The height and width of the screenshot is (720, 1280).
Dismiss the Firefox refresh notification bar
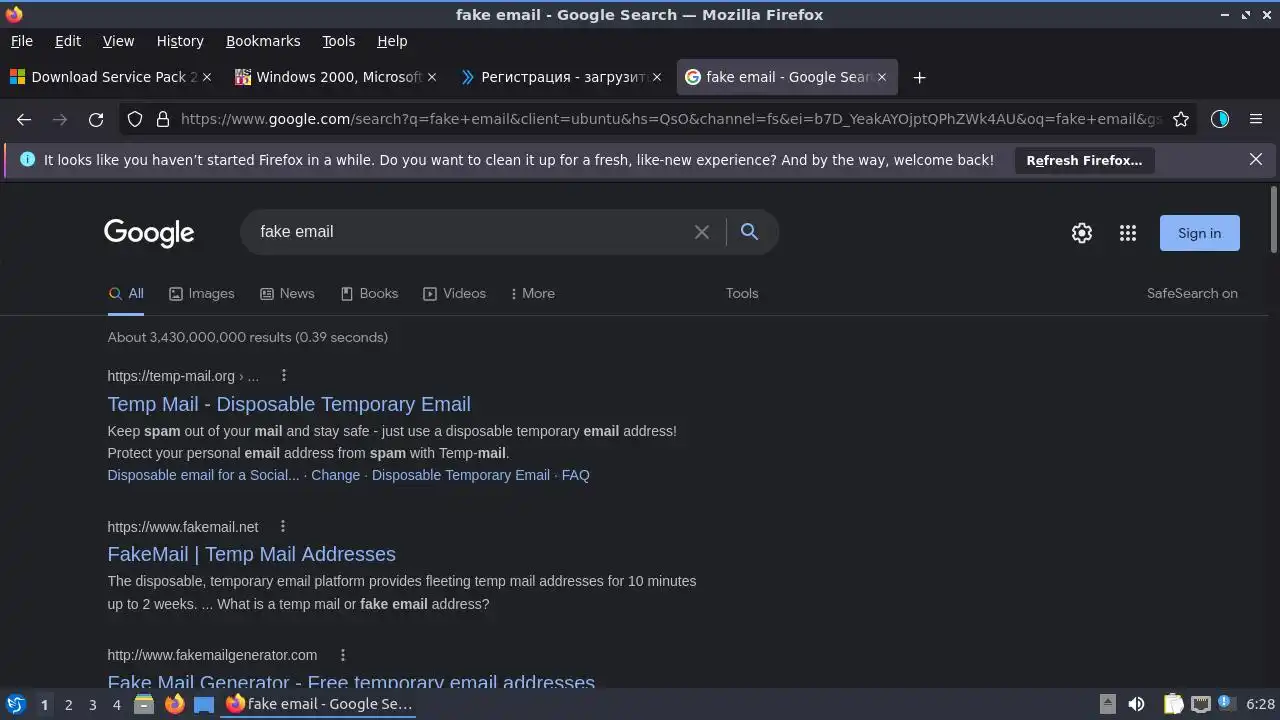tap(1256, 159)
